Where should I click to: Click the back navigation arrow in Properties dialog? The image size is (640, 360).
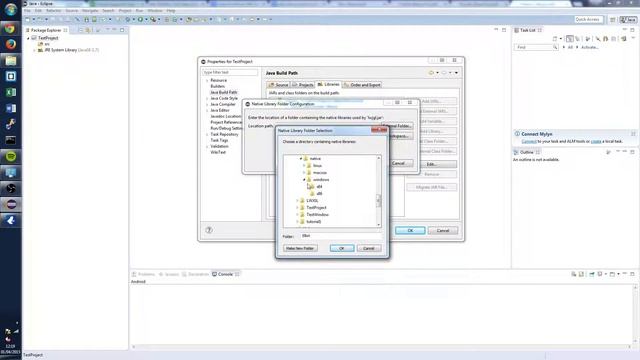click(431, 73)
